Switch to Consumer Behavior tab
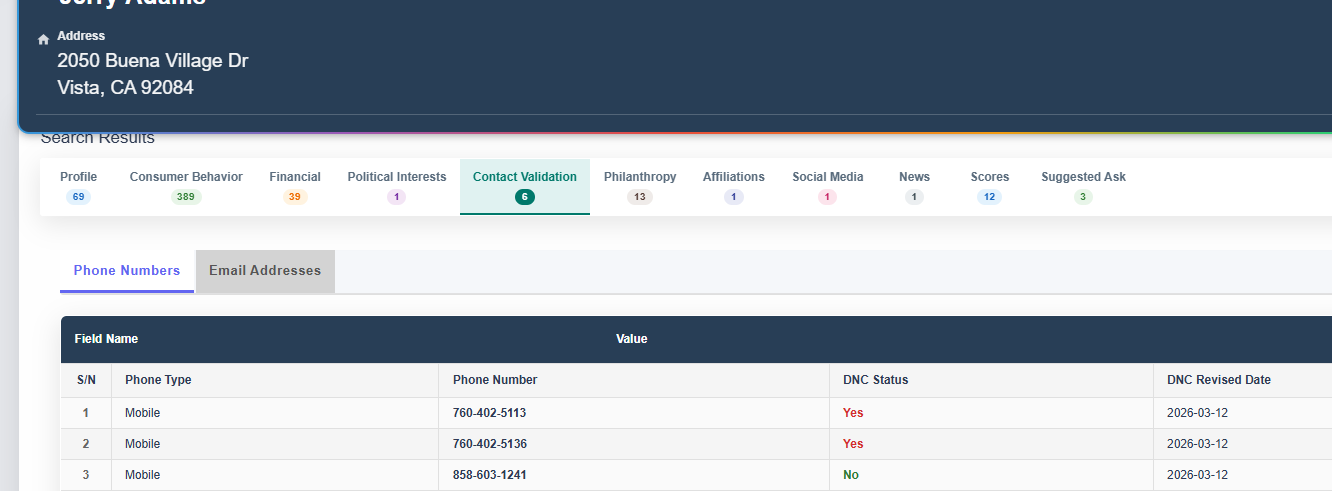 (186, 186)
